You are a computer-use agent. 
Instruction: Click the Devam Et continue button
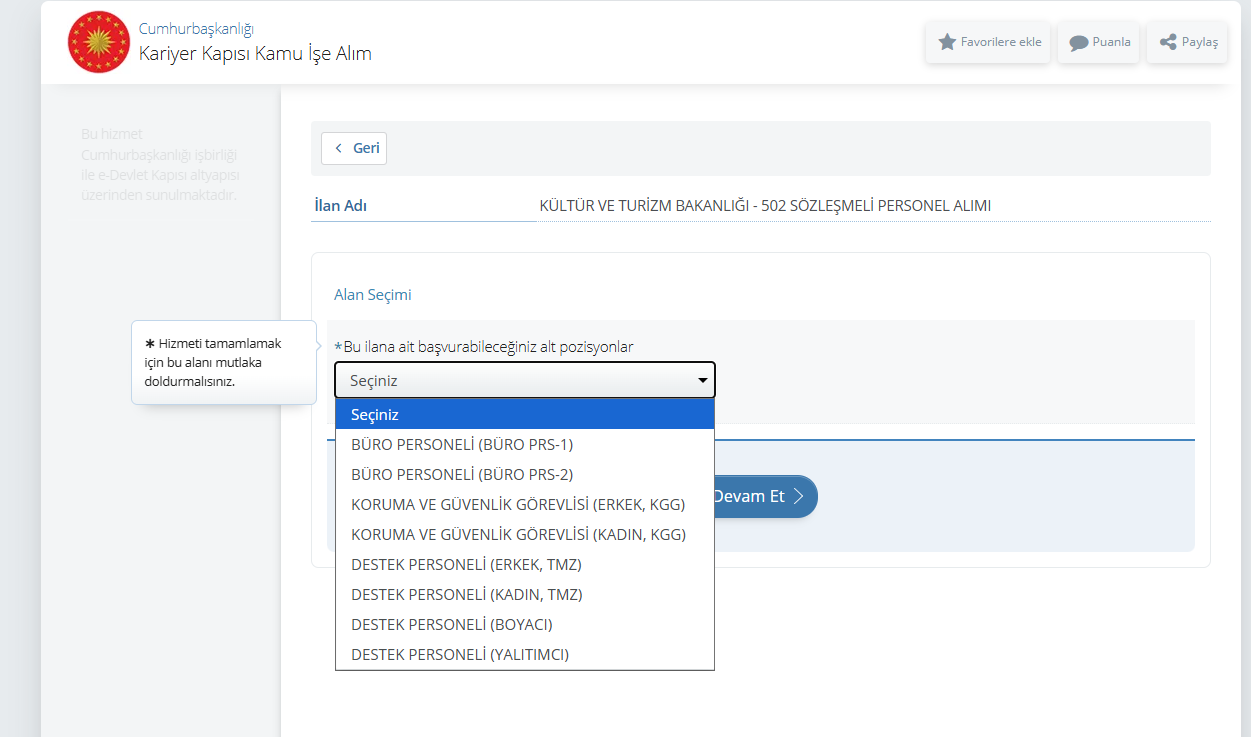point(765,496)
